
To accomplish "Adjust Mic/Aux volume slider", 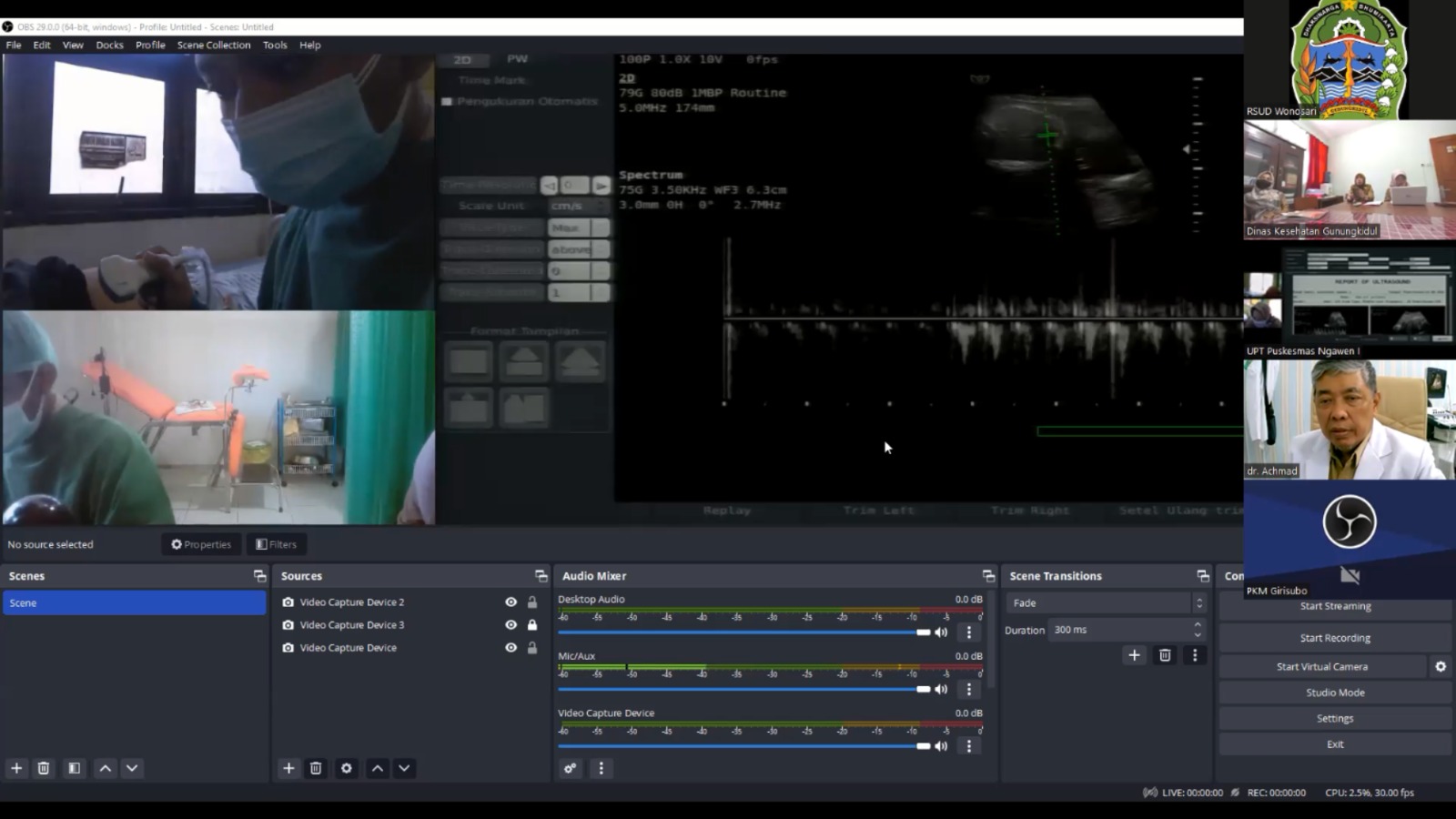I will [x=744, y=689].
